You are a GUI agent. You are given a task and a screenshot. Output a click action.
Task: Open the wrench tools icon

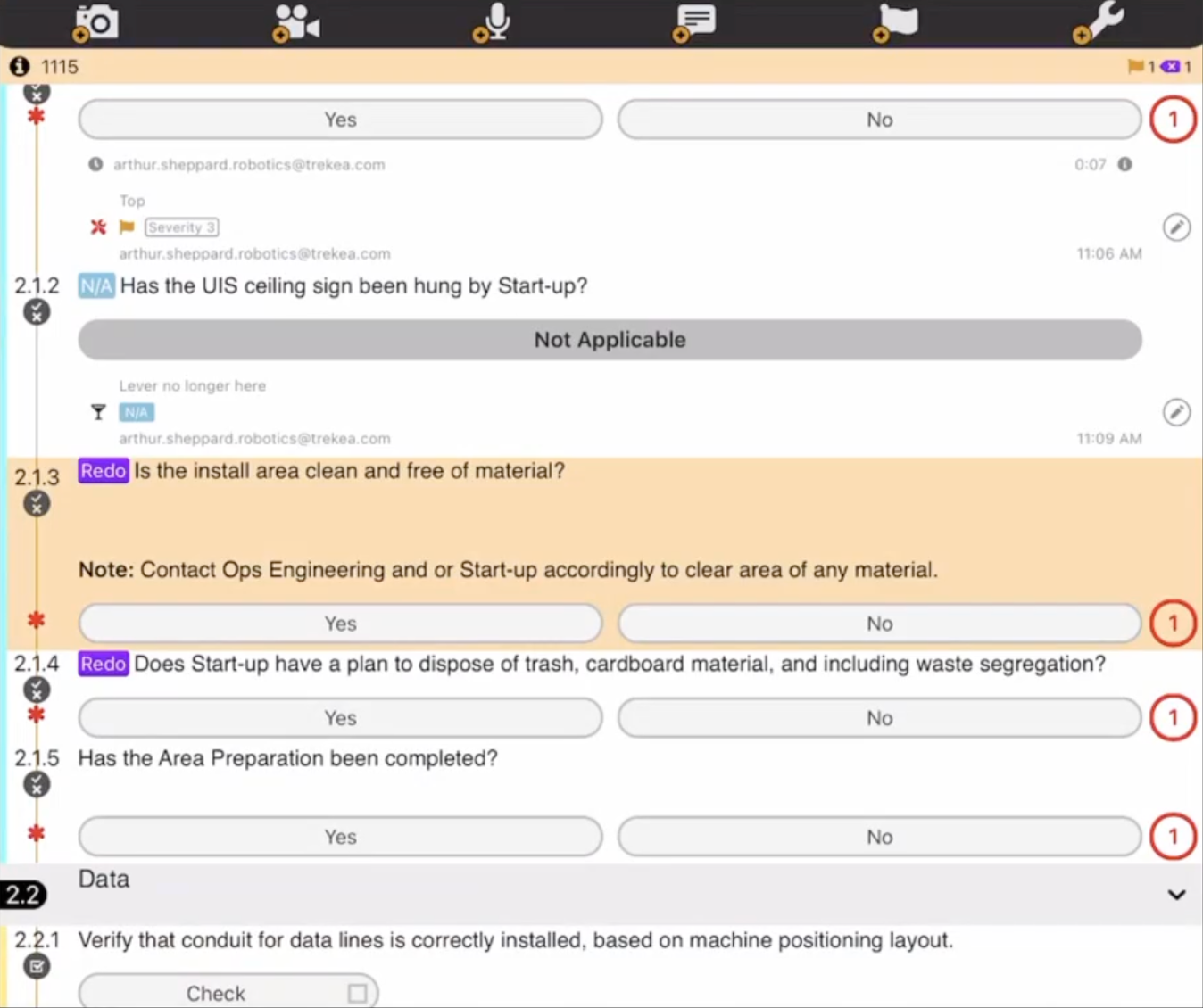pyautogui.click(x=1099, y=21)
